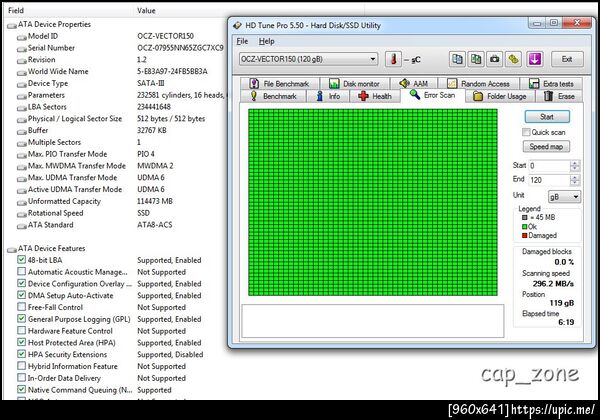Click the ATA Device Features group icon
600x420 pixels.
coord(11,249)
